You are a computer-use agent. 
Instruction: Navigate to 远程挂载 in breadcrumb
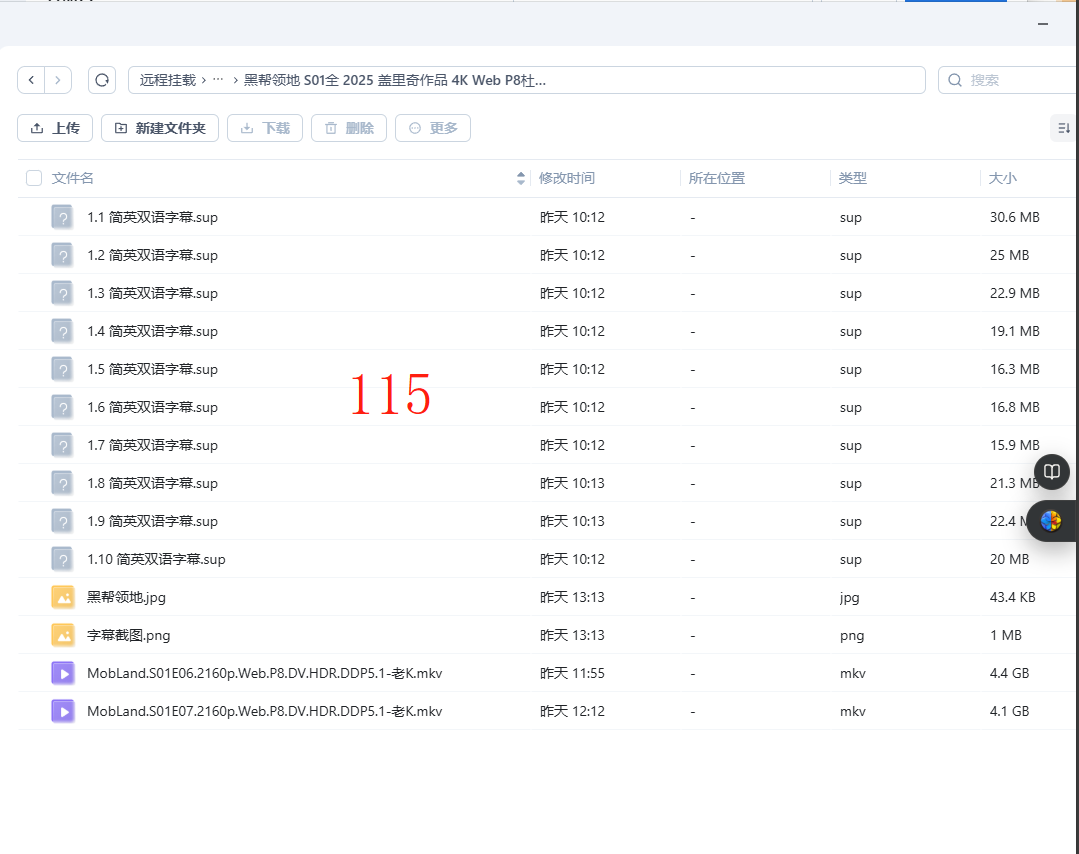pyautogui.click(x=168, y=80)
